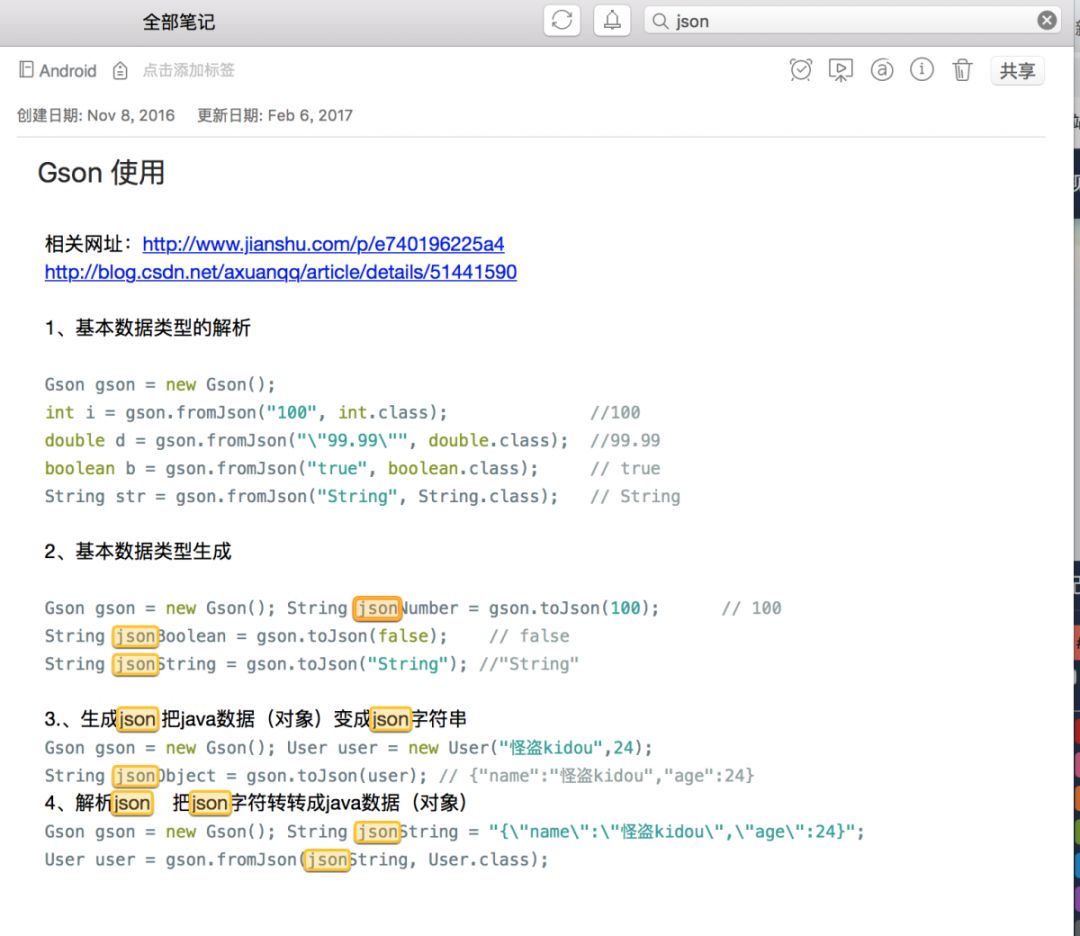Open the annotation 'a' tool
1080x936 pixels.
881,70
